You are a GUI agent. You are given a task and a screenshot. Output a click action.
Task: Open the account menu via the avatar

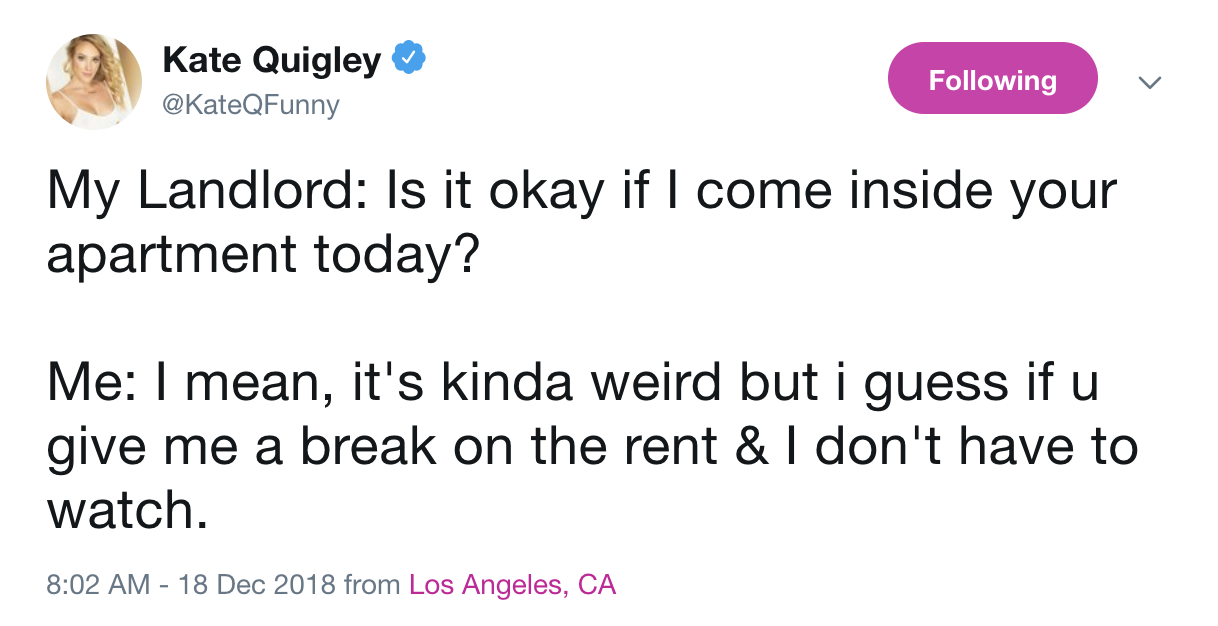[x=95, y=80]
